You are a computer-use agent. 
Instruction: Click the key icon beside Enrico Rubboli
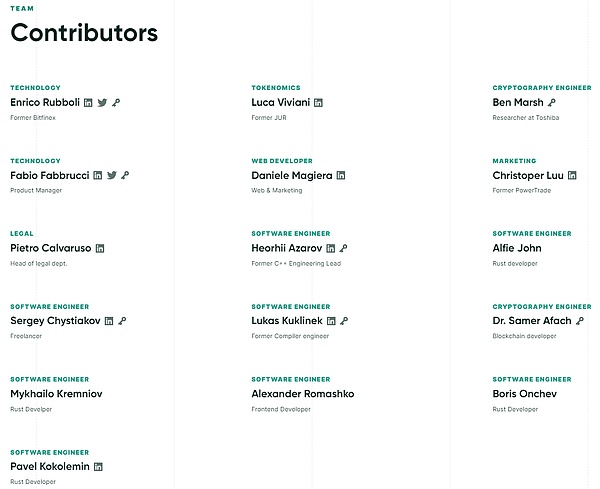click(116, 102)
